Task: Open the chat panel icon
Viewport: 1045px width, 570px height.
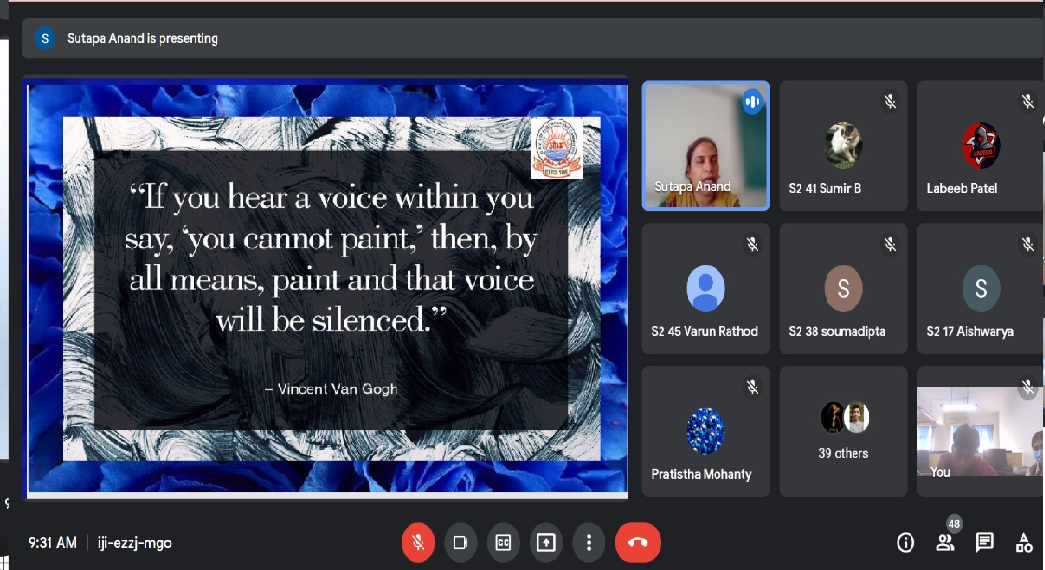Action: (x=985, y=542)
